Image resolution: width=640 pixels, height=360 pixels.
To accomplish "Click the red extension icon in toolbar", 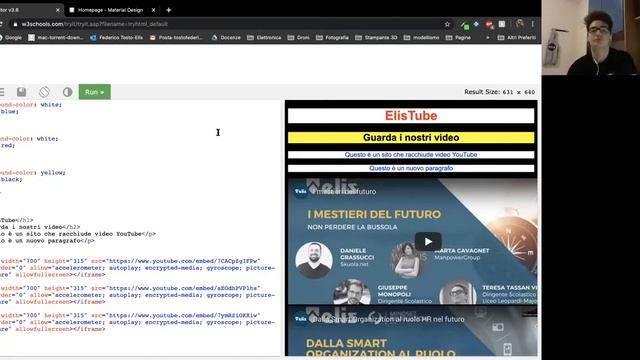I will tap(489, 24).
